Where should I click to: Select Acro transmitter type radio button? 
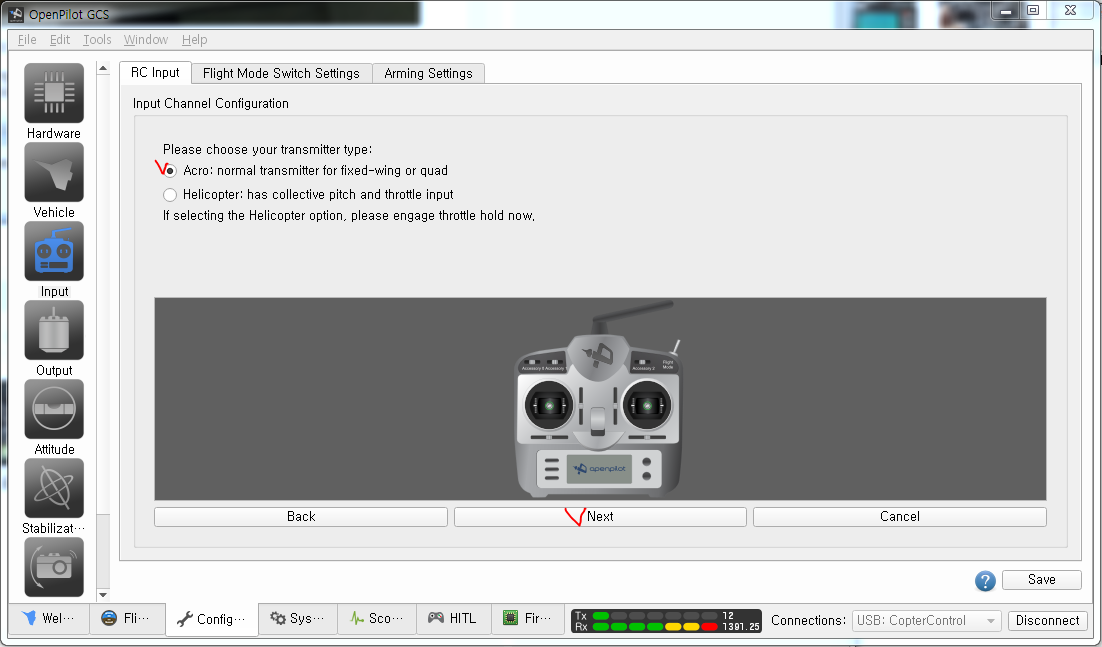(x=170, y=171)
